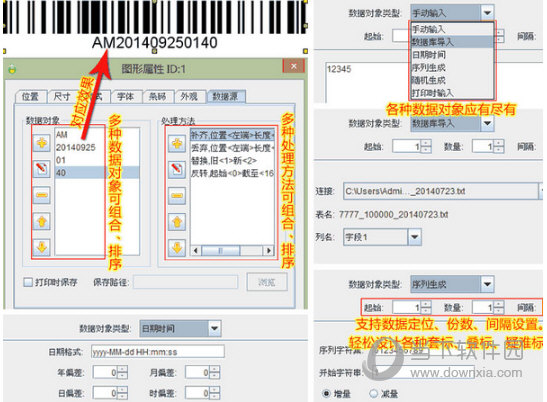
Task: Select the 数据源 tab
Action: coord(226,96)
